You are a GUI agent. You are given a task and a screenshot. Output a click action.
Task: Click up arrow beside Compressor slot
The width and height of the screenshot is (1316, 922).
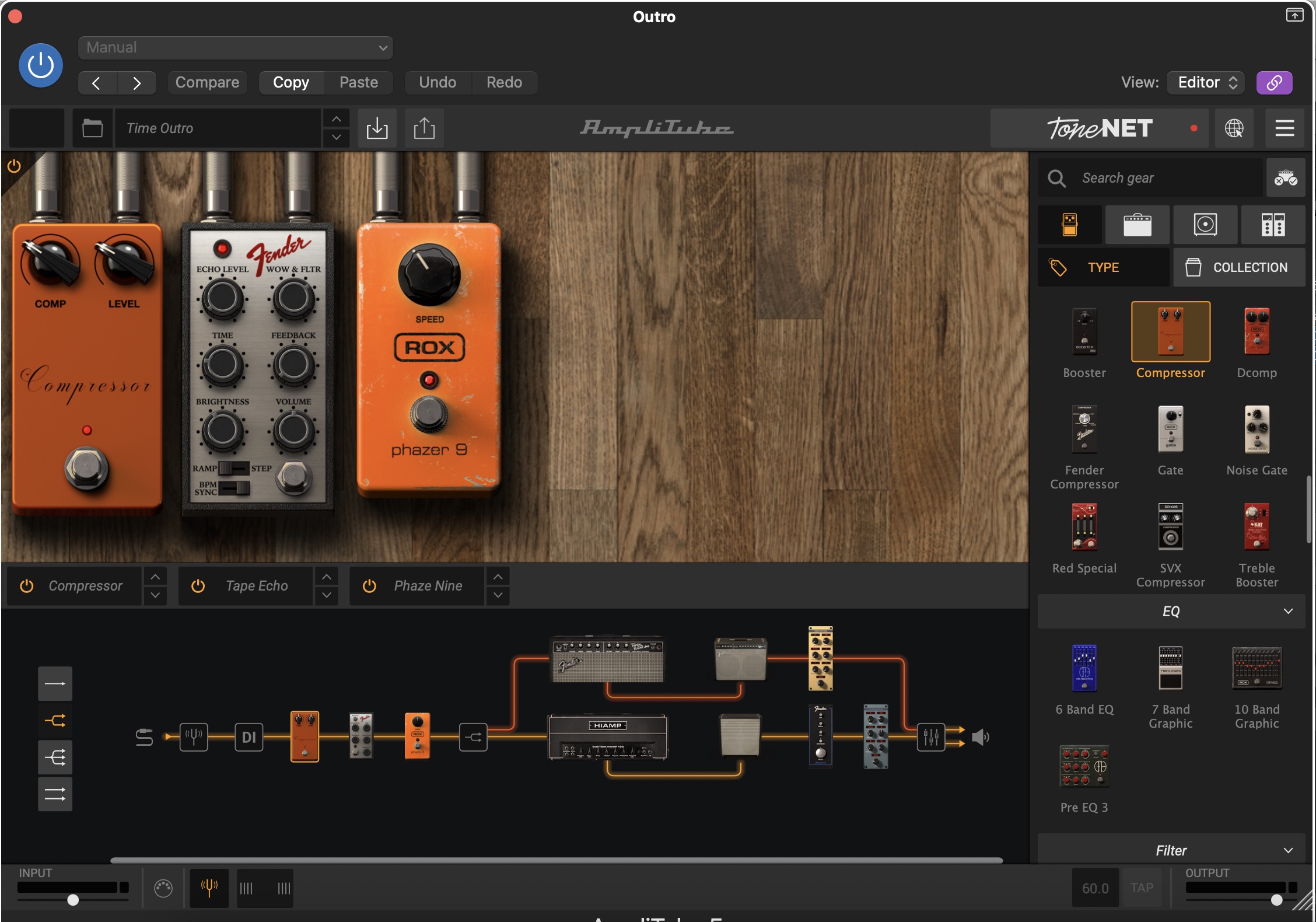click(x=155, y=577)
